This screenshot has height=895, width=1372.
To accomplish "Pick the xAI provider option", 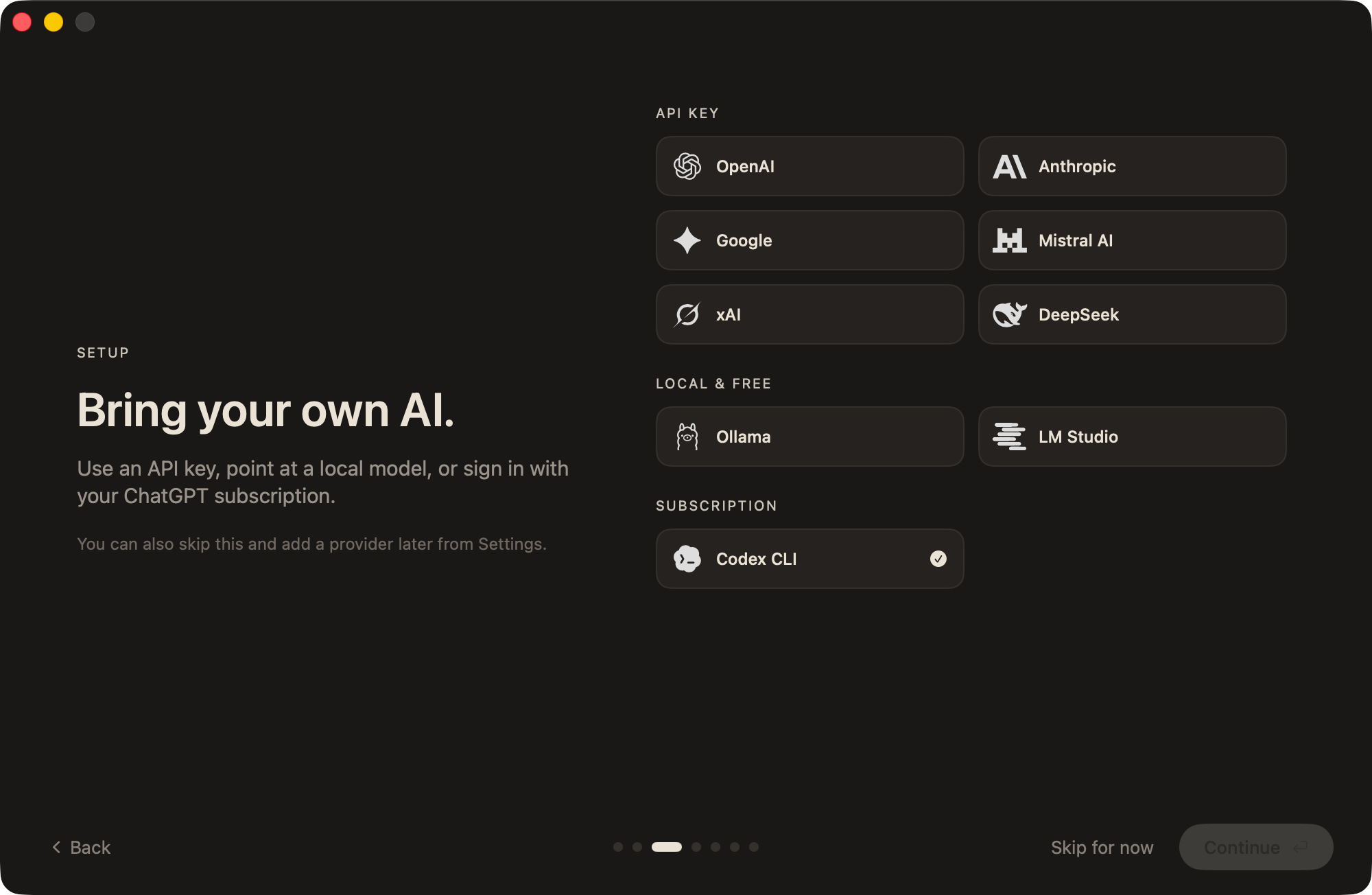I will pyautogui.click(x=809, y=314).
